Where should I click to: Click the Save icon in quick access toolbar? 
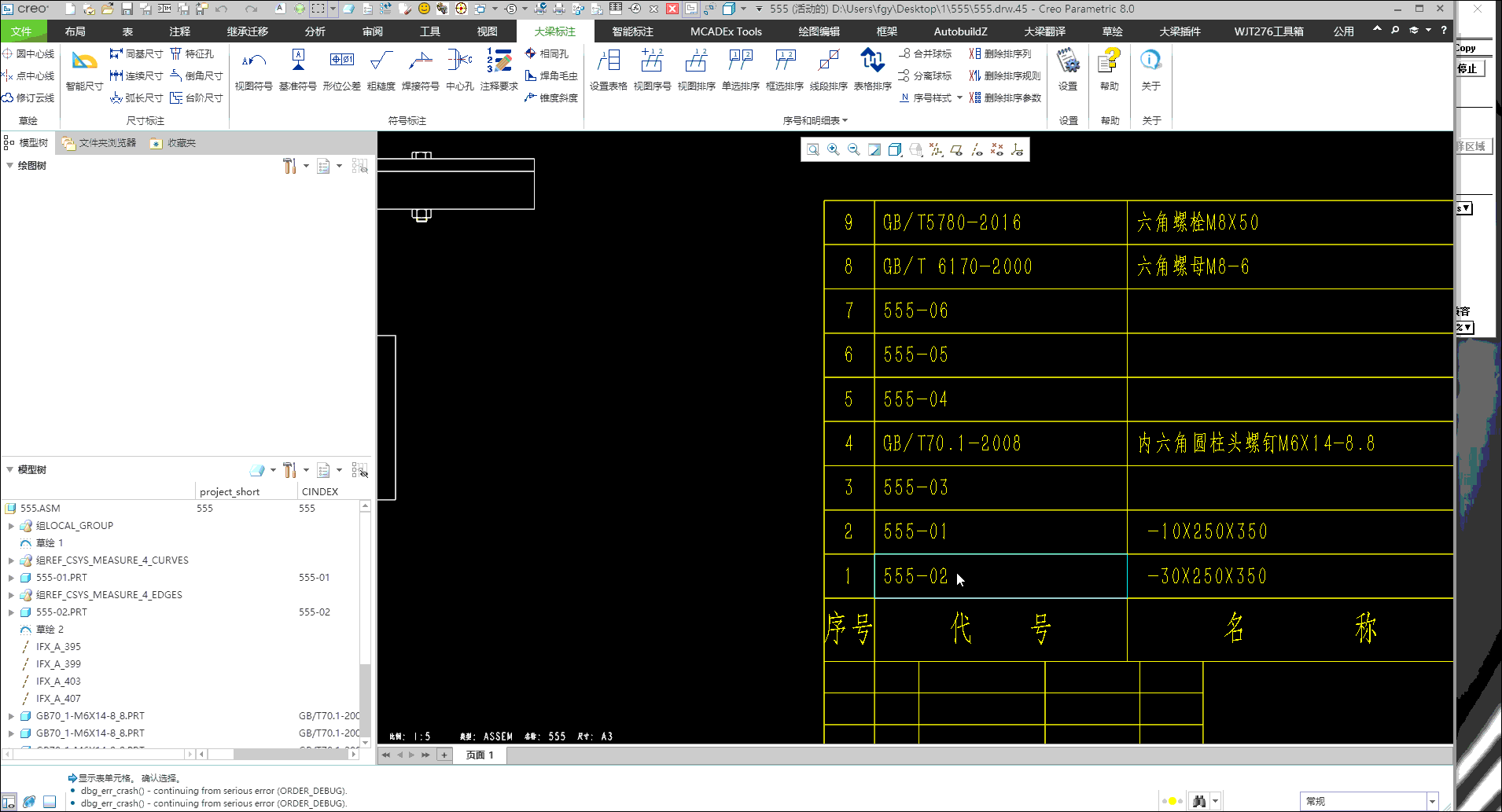coord(127,9)
